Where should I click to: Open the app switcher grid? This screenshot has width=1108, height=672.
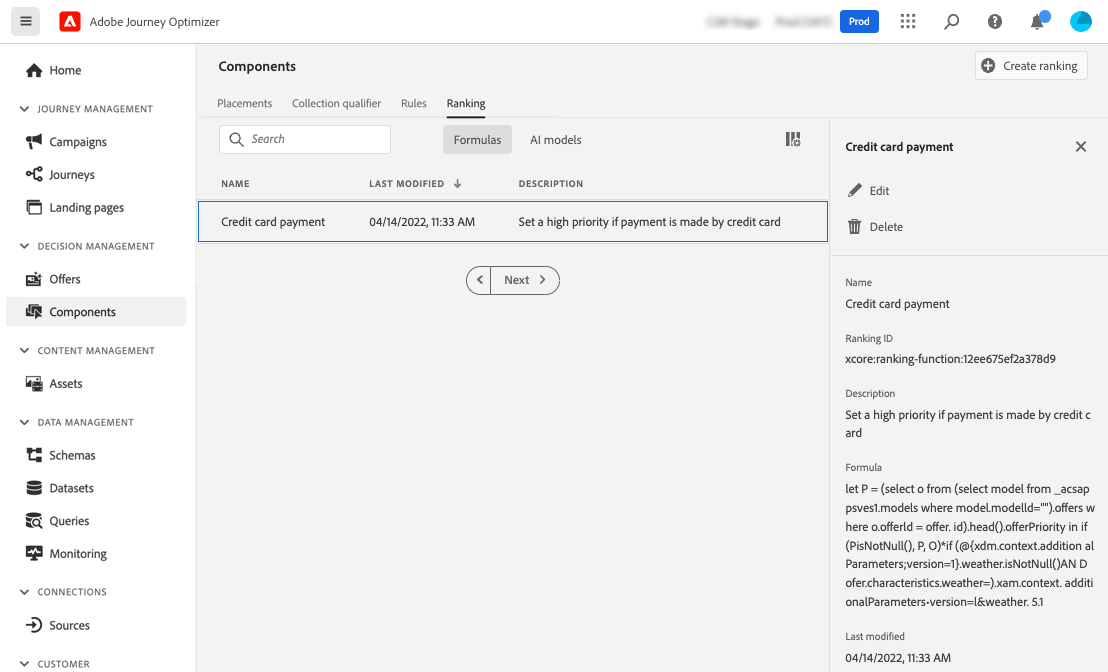pyautogui.click(x=908, y=21)
